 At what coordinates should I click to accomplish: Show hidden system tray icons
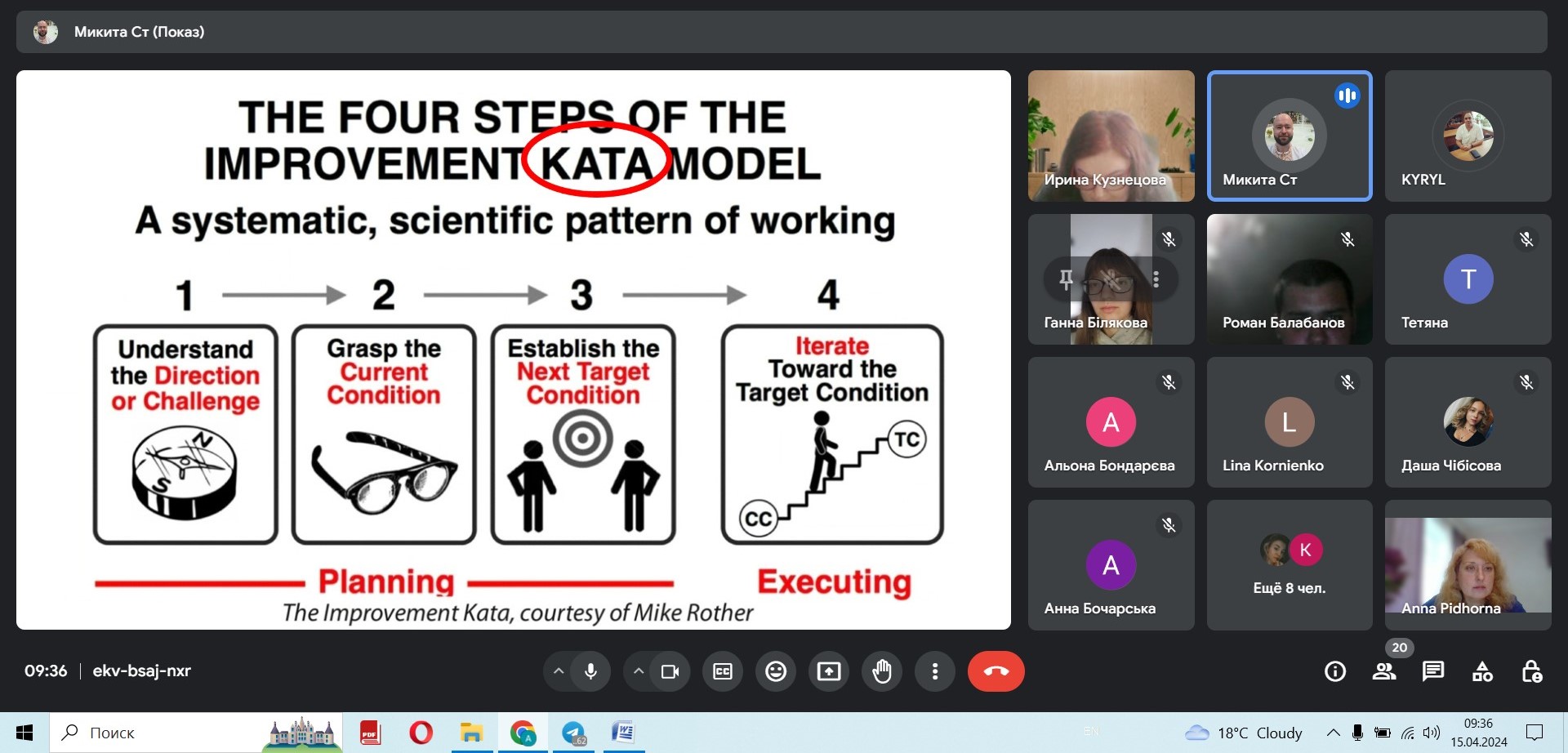tap(1333, 733)
